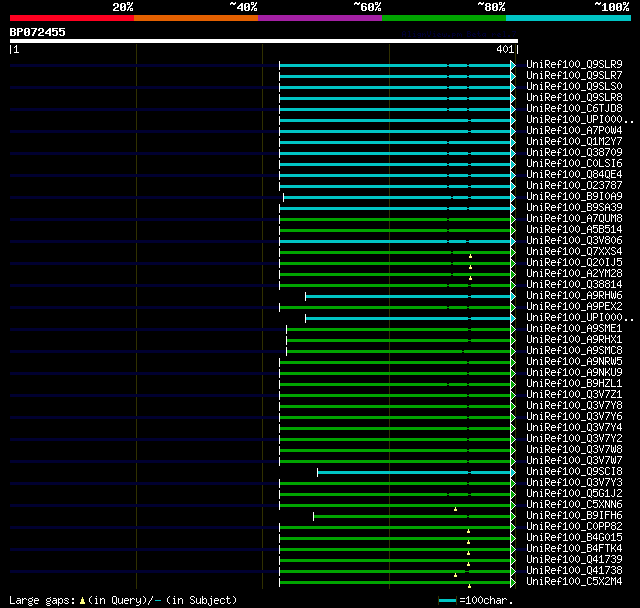Select the UniRef100_A9PEX2 subject name
The width and height of the screenshot is (640, 608).
click(x=574, y=307)
